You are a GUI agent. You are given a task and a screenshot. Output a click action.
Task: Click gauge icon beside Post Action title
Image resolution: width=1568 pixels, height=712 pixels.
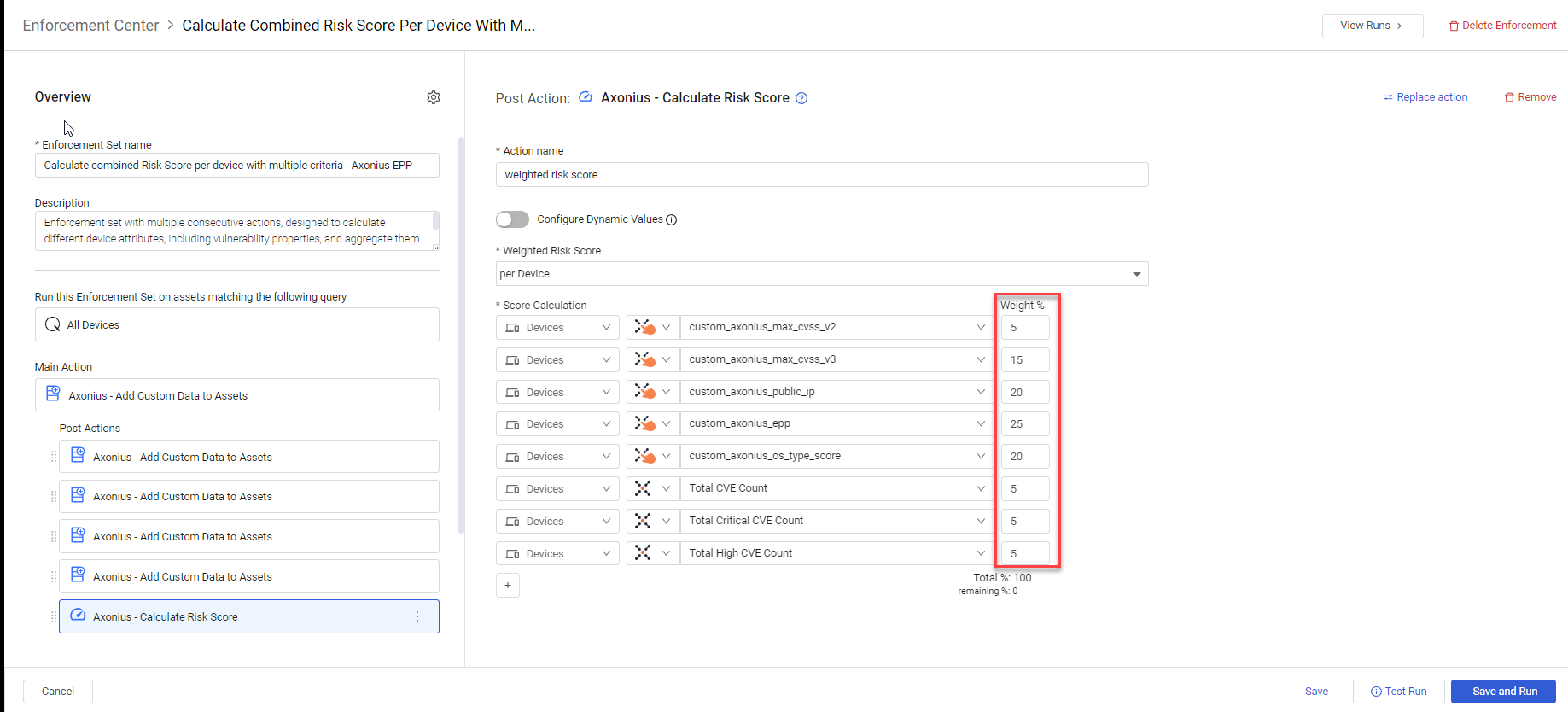point(586,97)
